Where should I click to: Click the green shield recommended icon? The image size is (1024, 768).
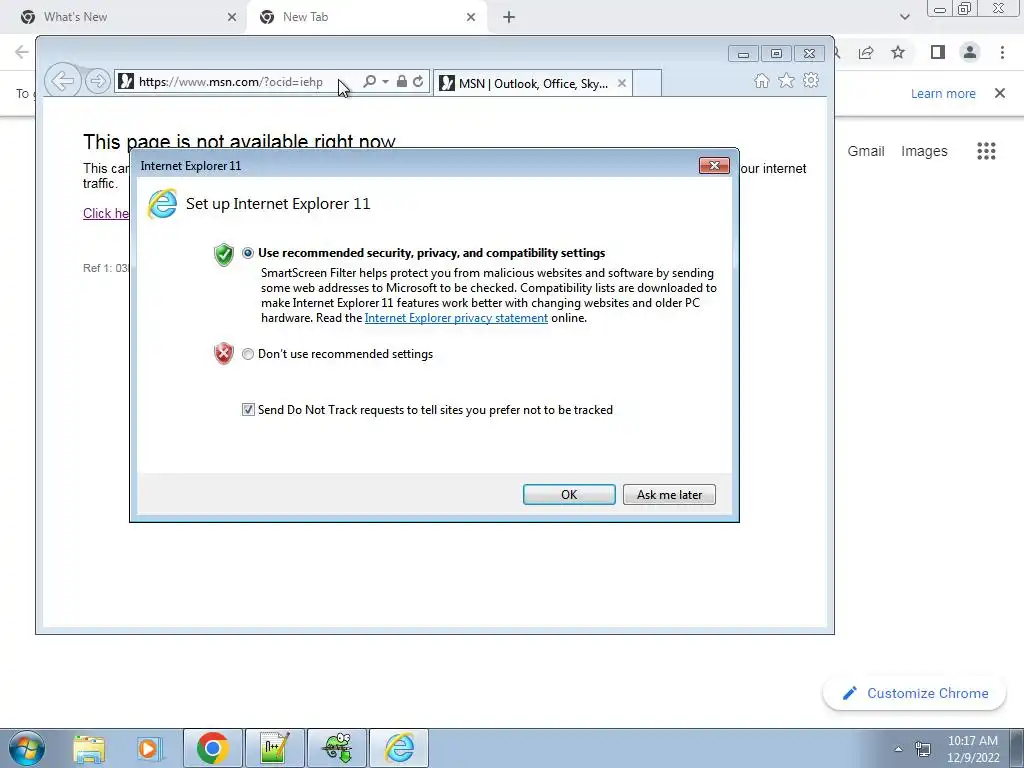point(224,254)
